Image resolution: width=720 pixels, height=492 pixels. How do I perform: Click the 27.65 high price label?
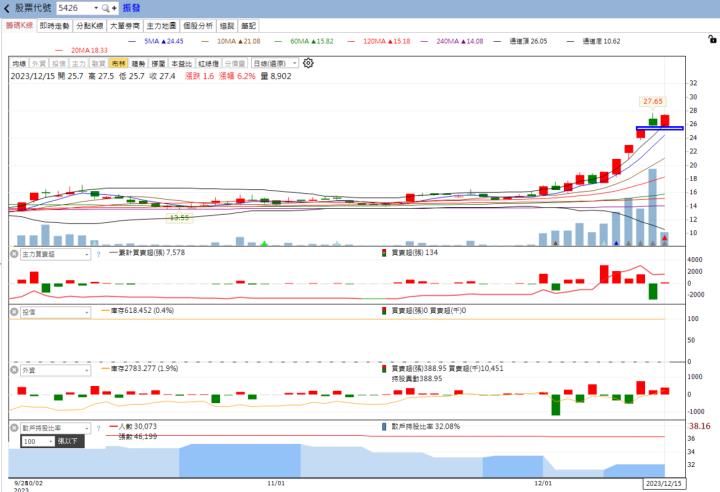[x=652, y=101]
